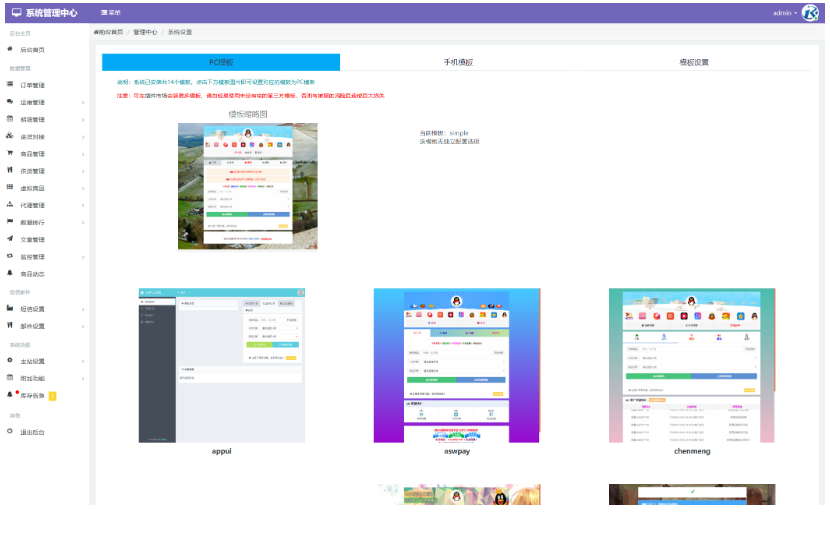Click the user avatar in top-right corner
This screenshot has width=830, height=536.
click(810, 13)
